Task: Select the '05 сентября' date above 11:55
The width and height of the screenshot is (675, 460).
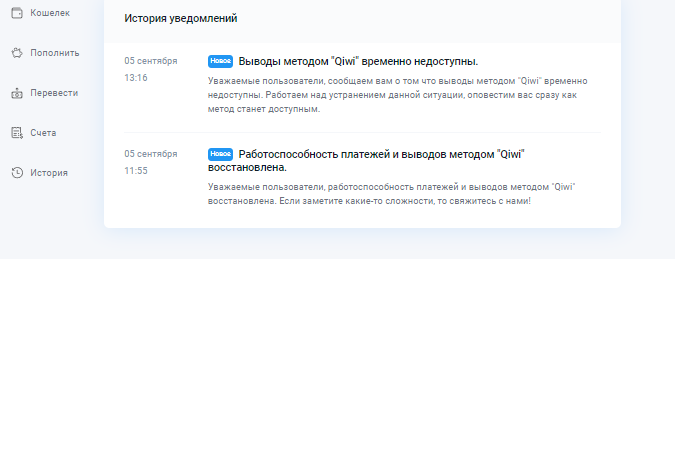Action: 151,154
